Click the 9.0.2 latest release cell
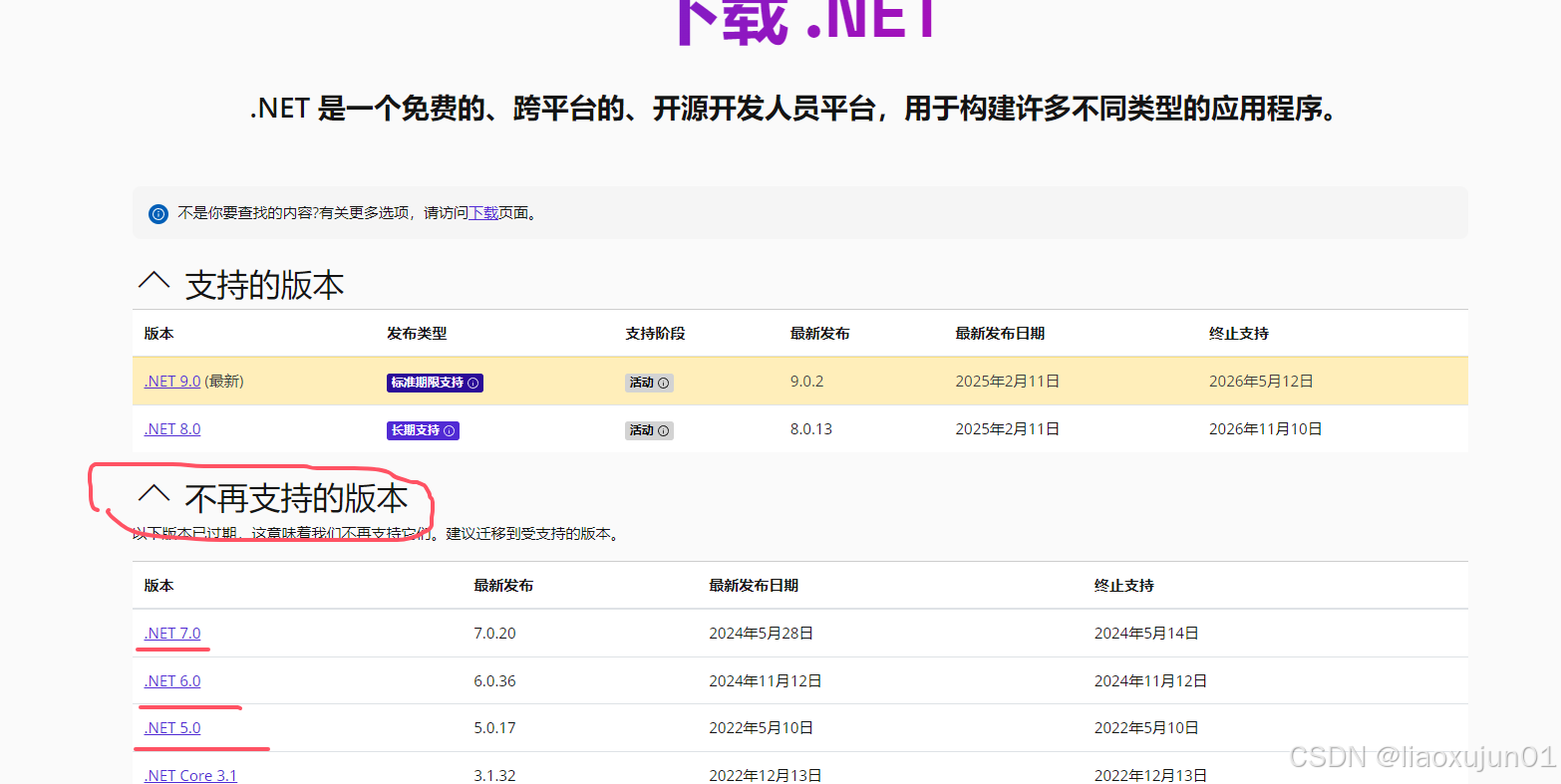This screenshot has height=784, width=1561. pos(806,382)
